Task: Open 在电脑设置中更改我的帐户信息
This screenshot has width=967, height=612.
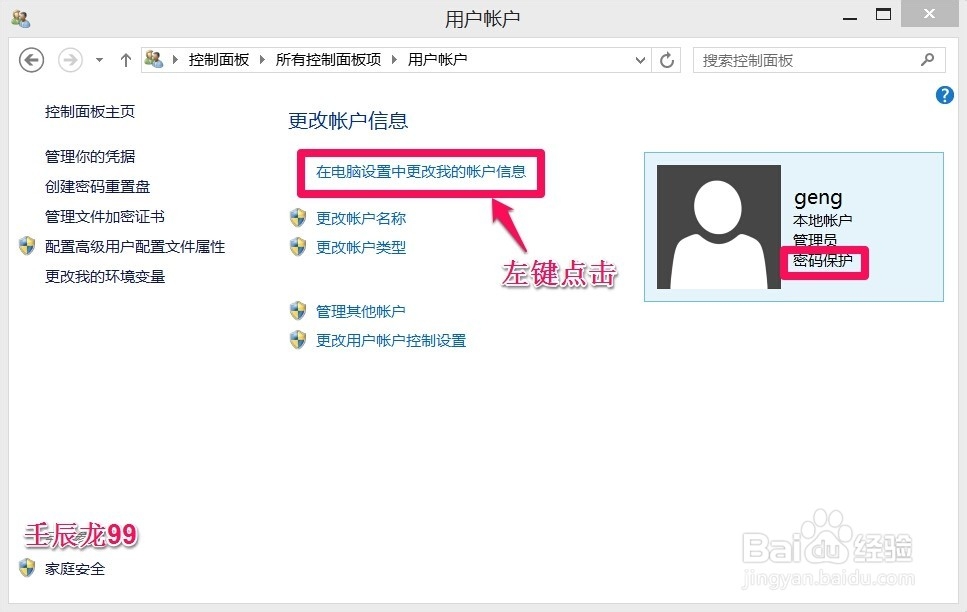Action: (x=420, y=172)
